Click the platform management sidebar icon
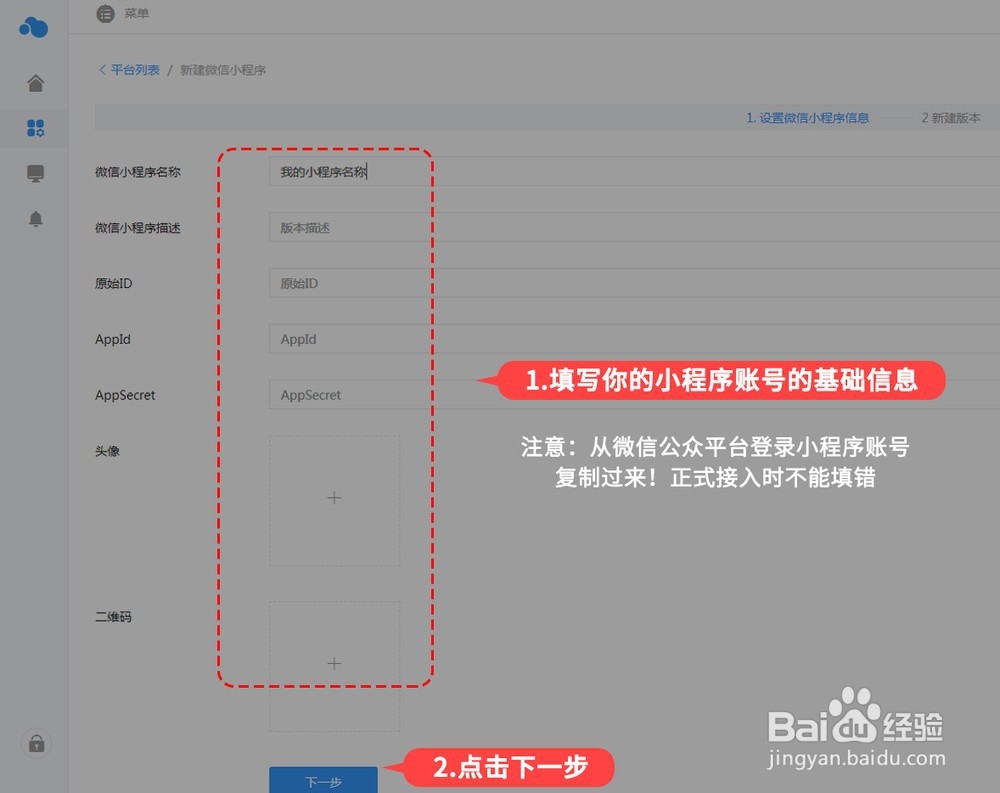This screenshot has width=1000, height=793. coord(35,128)
